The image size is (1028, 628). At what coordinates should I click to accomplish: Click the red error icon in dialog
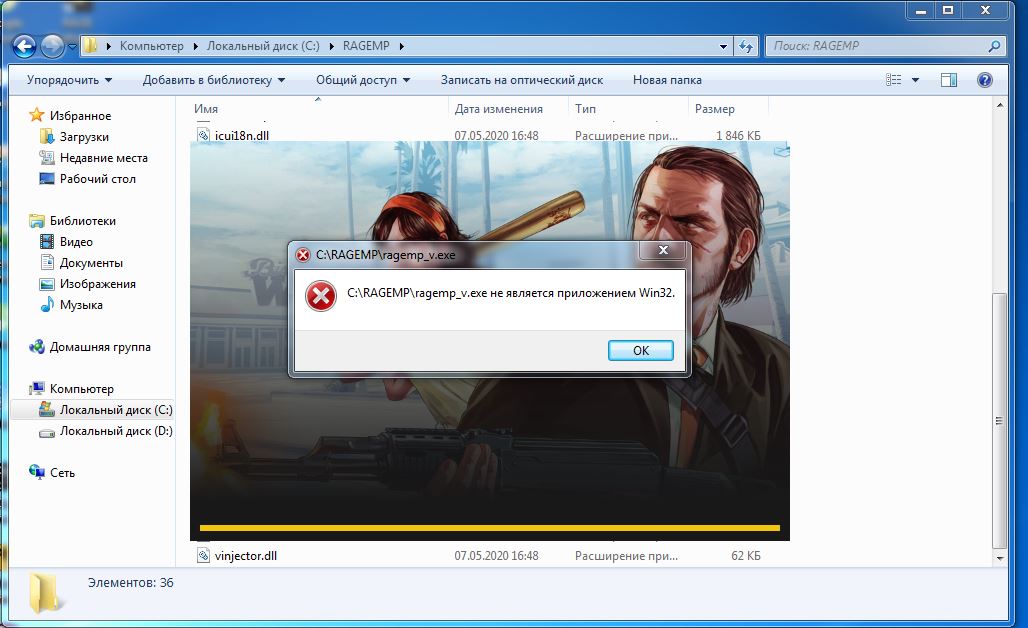[x=321, y=296]
